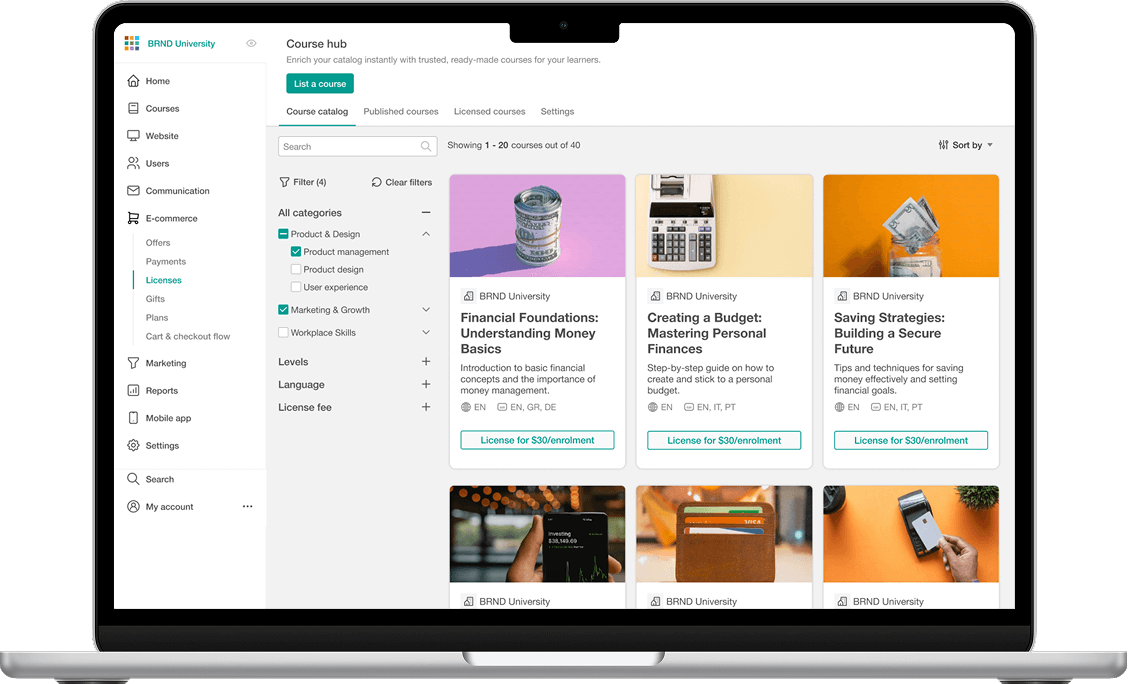Select the Home icon in the sidebar
Screen dimensions: 1128x684
click(133, 80)
